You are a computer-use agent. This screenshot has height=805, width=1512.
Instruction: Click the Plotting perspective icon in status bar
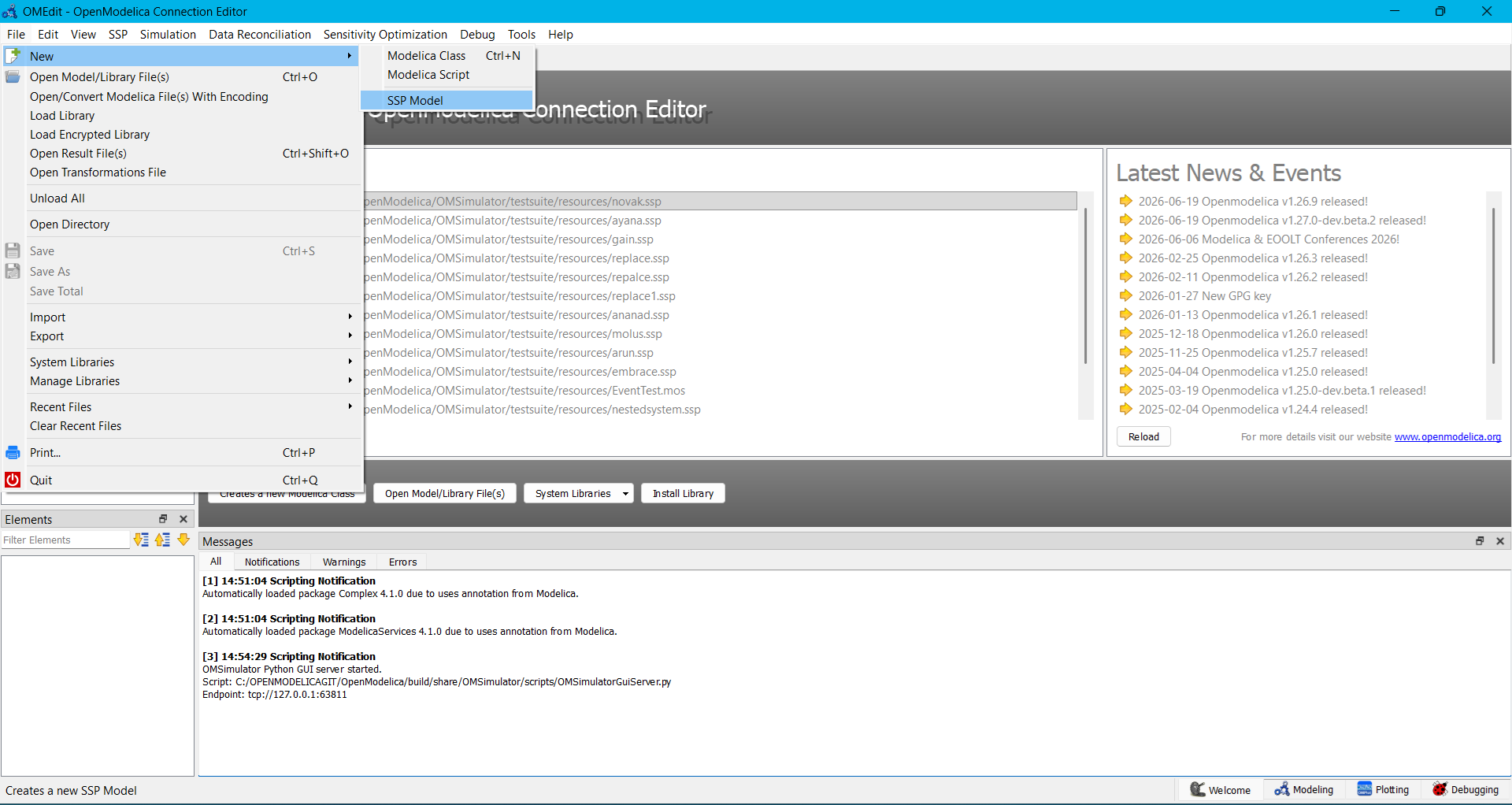[1365, 789]
